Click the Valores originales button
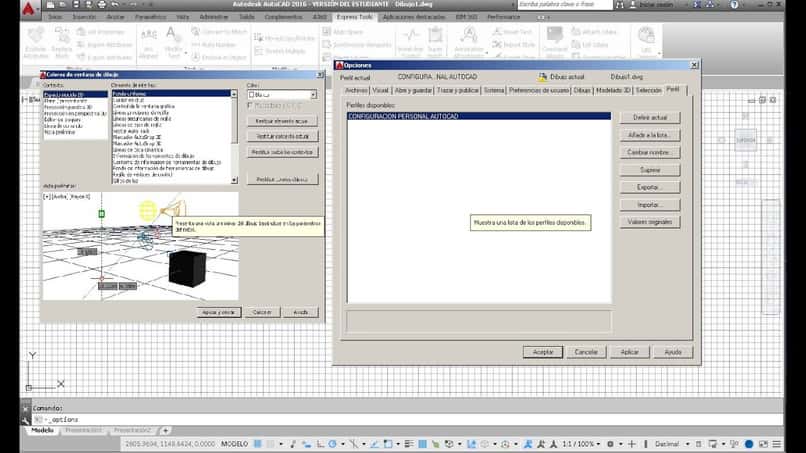The width and height of the screenshot is (806, 453). [x=650, y=222]
